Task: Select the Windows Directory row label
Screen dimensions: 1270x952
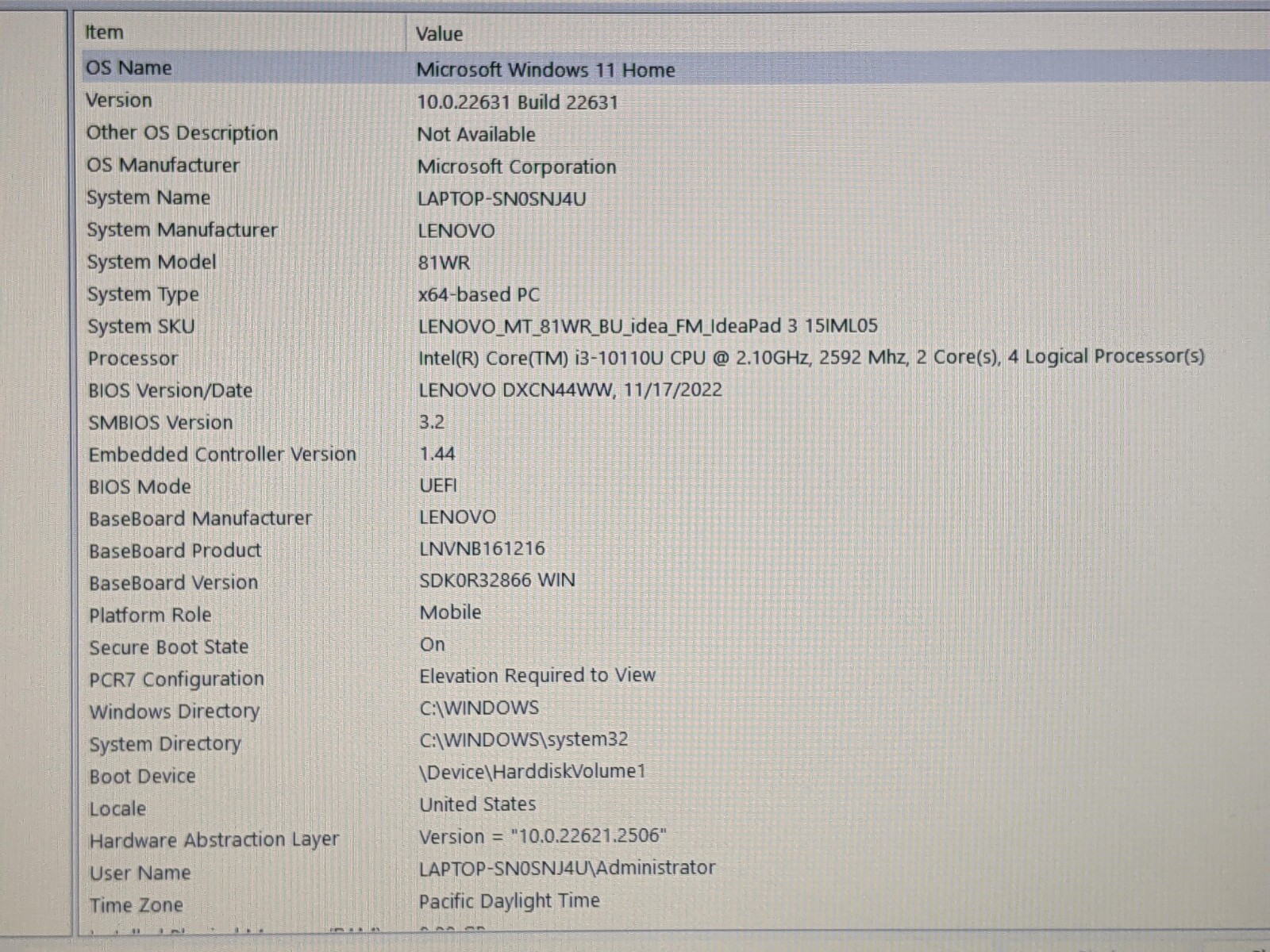Action: (174, 712)
